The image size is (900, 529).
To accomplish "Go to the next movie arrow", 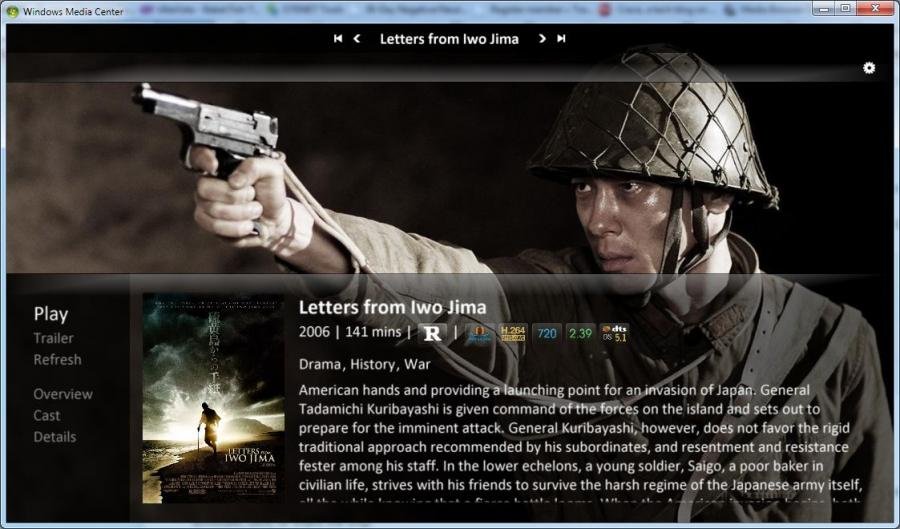I will click(542, 38).
